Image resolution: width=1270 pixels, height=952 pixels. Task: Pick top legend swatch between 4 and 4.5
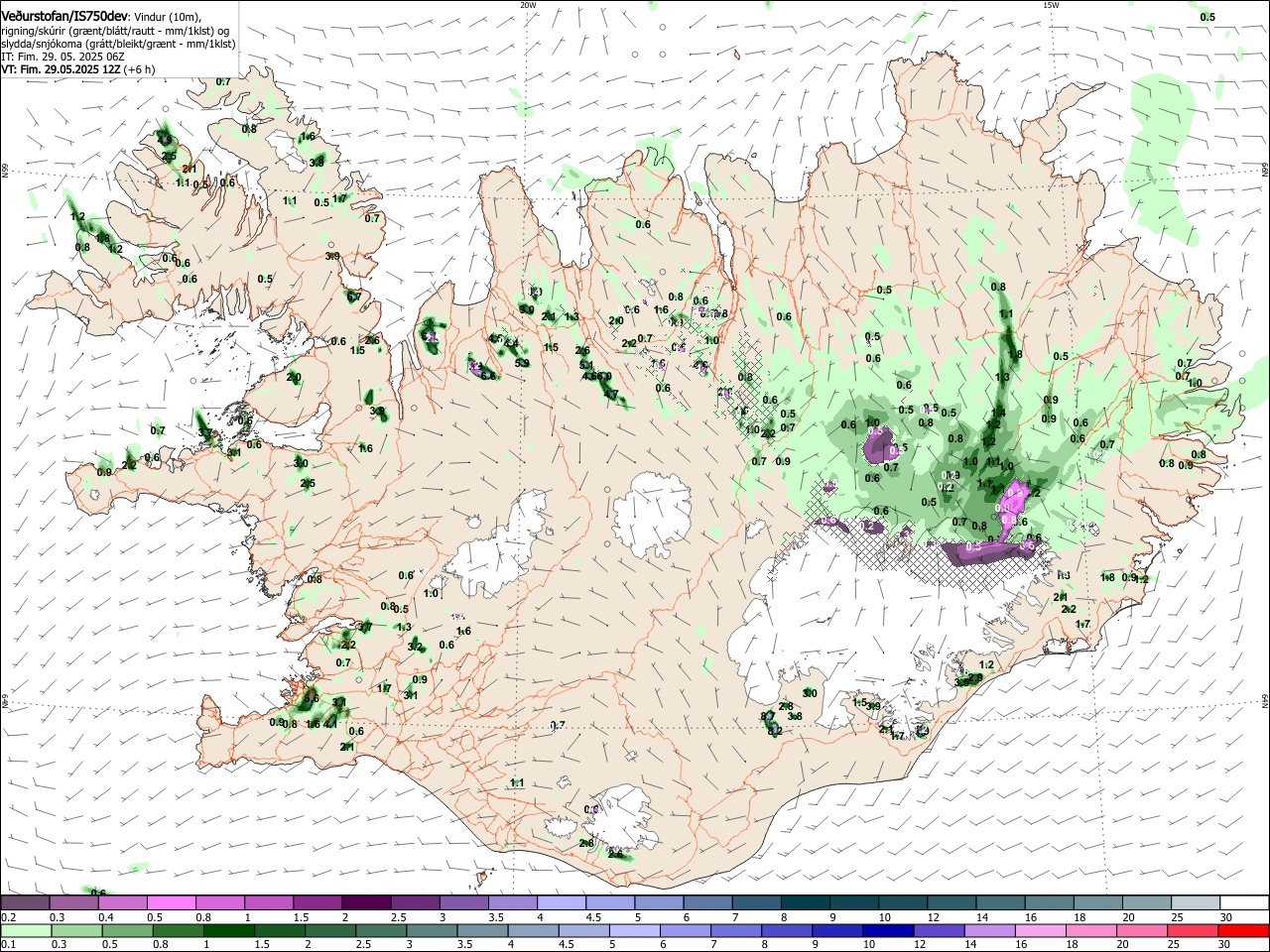point(562,903)
